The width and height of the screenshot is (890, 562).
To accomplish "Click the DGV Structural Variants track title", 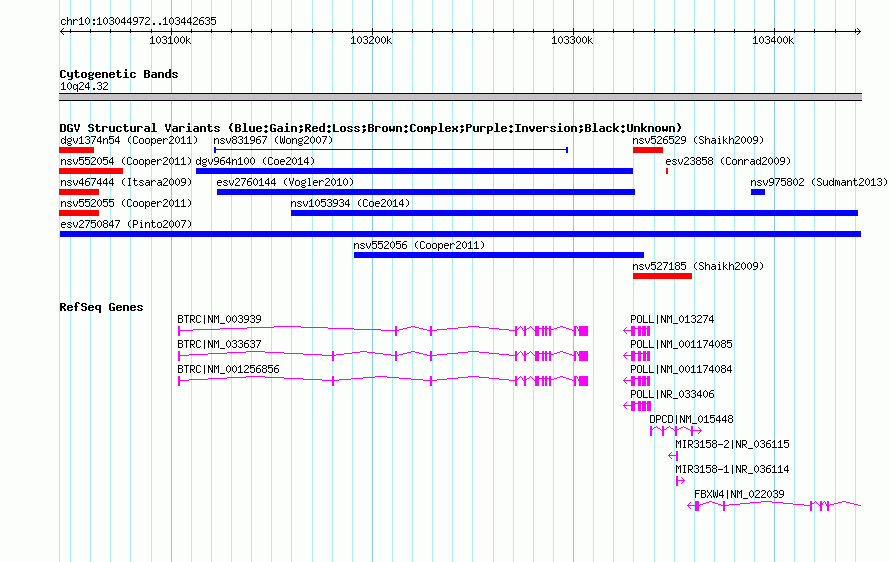I will click(370, 128).
